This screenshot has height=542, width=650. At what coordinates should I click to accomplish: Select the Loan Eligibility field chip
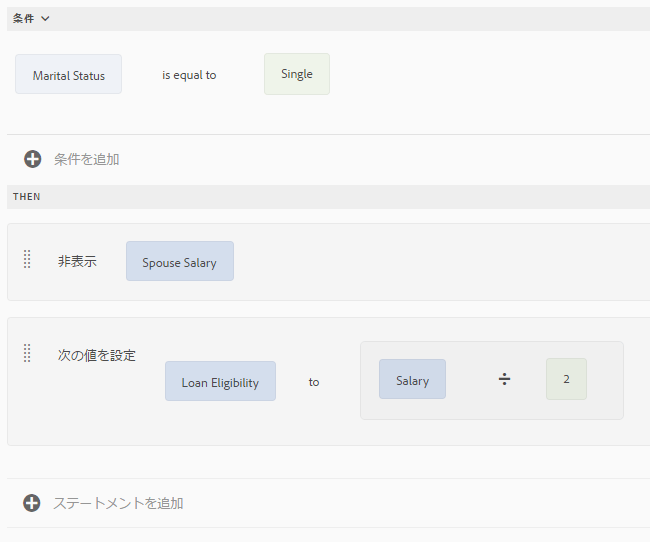point(221,381)
